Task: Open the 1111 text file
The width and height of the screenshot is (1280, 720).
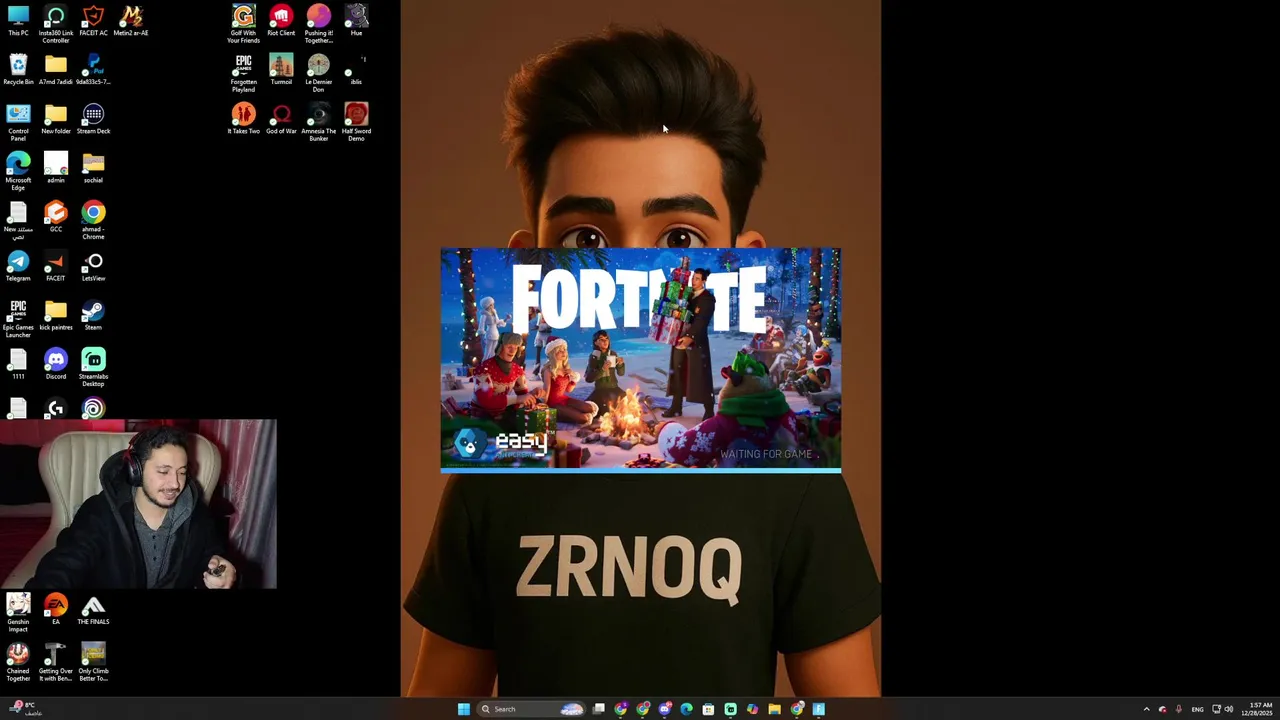Action: pos(18,364)
